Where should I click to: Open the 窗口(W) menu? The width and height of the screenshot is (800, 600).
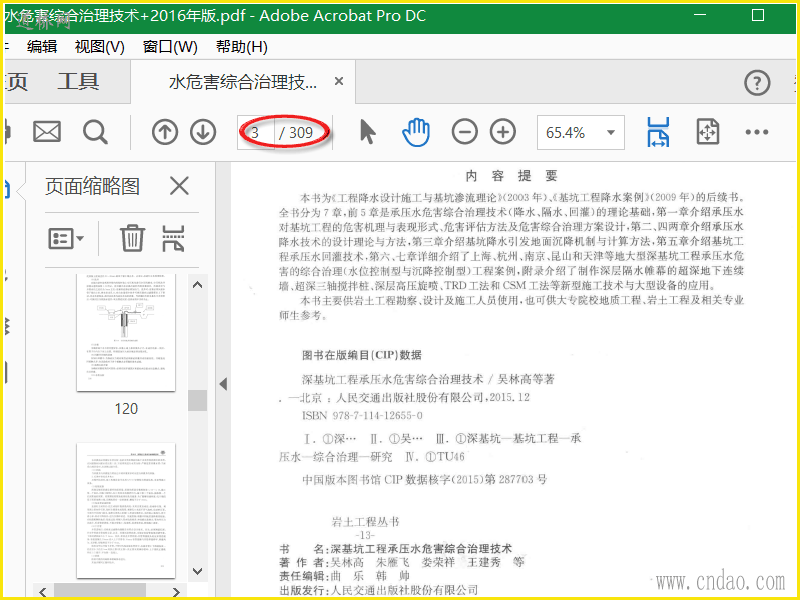point(170,47)
